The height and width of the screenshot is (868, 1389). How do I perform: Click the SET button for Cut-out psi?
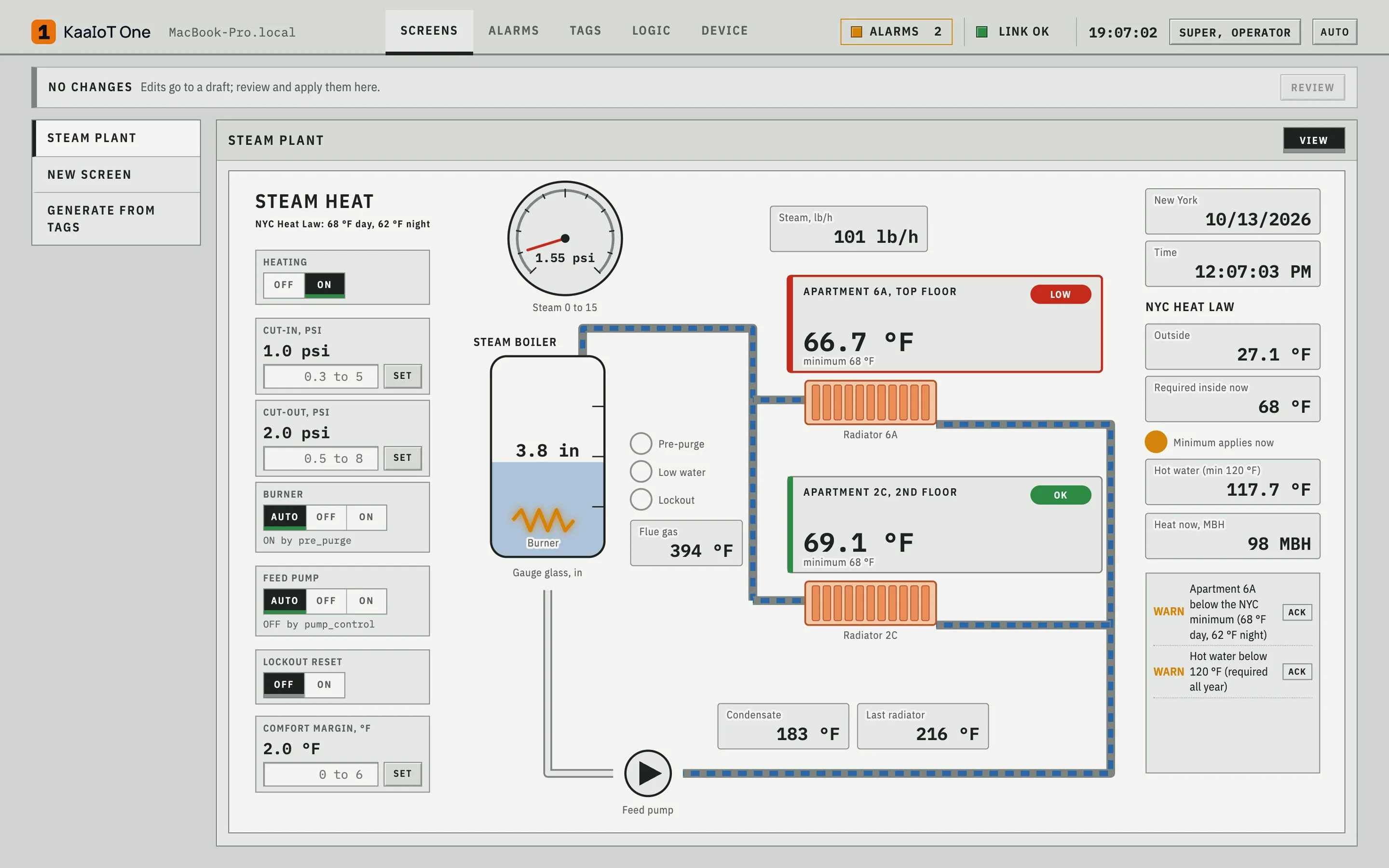402,458
